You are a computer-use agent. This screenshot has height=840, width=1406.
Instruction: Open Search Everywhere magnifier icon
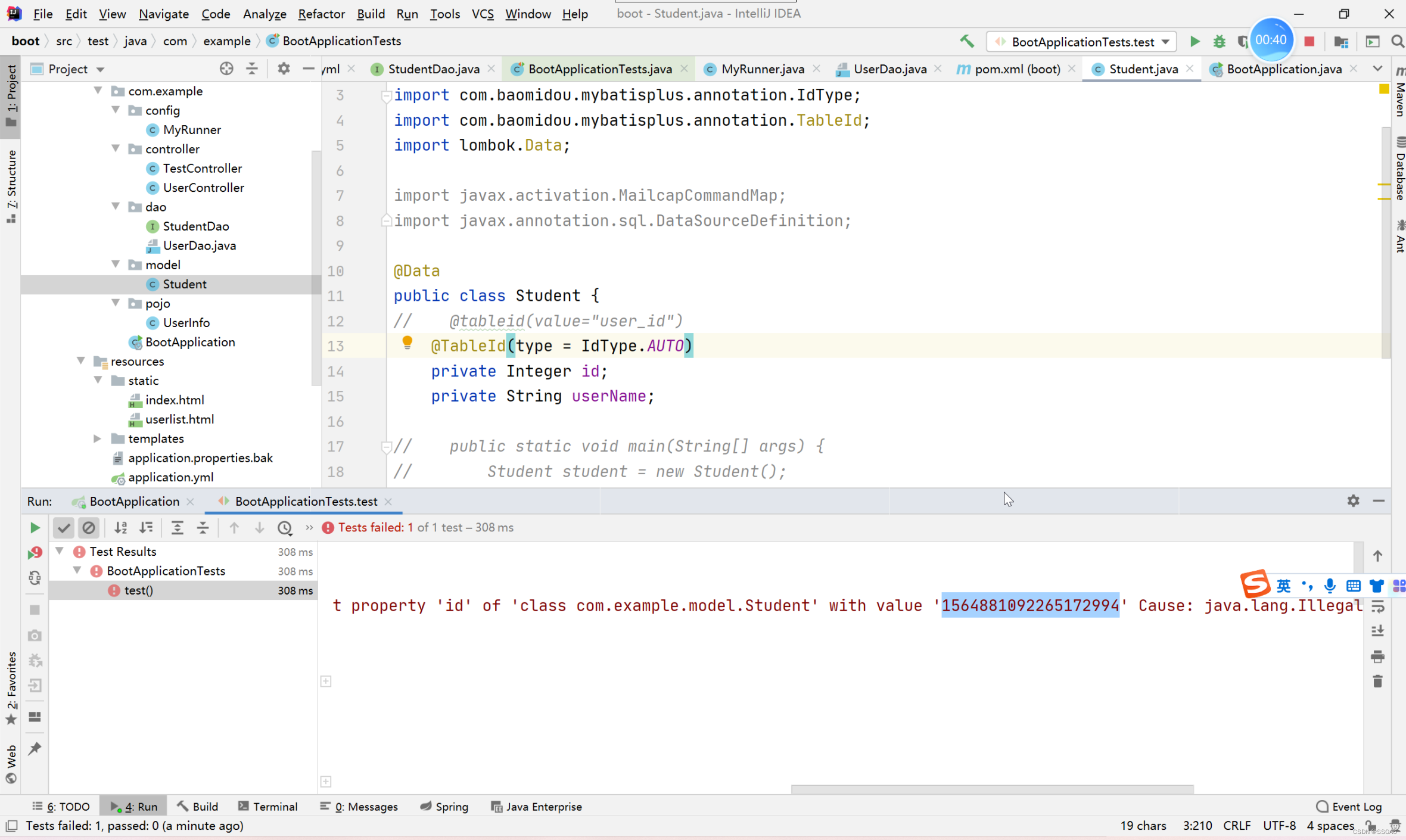1397,41
